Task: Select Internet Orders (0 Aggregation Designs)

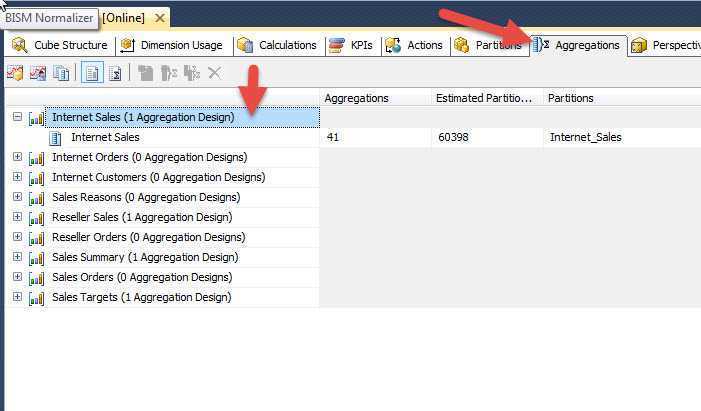Action: pos(150,157)
